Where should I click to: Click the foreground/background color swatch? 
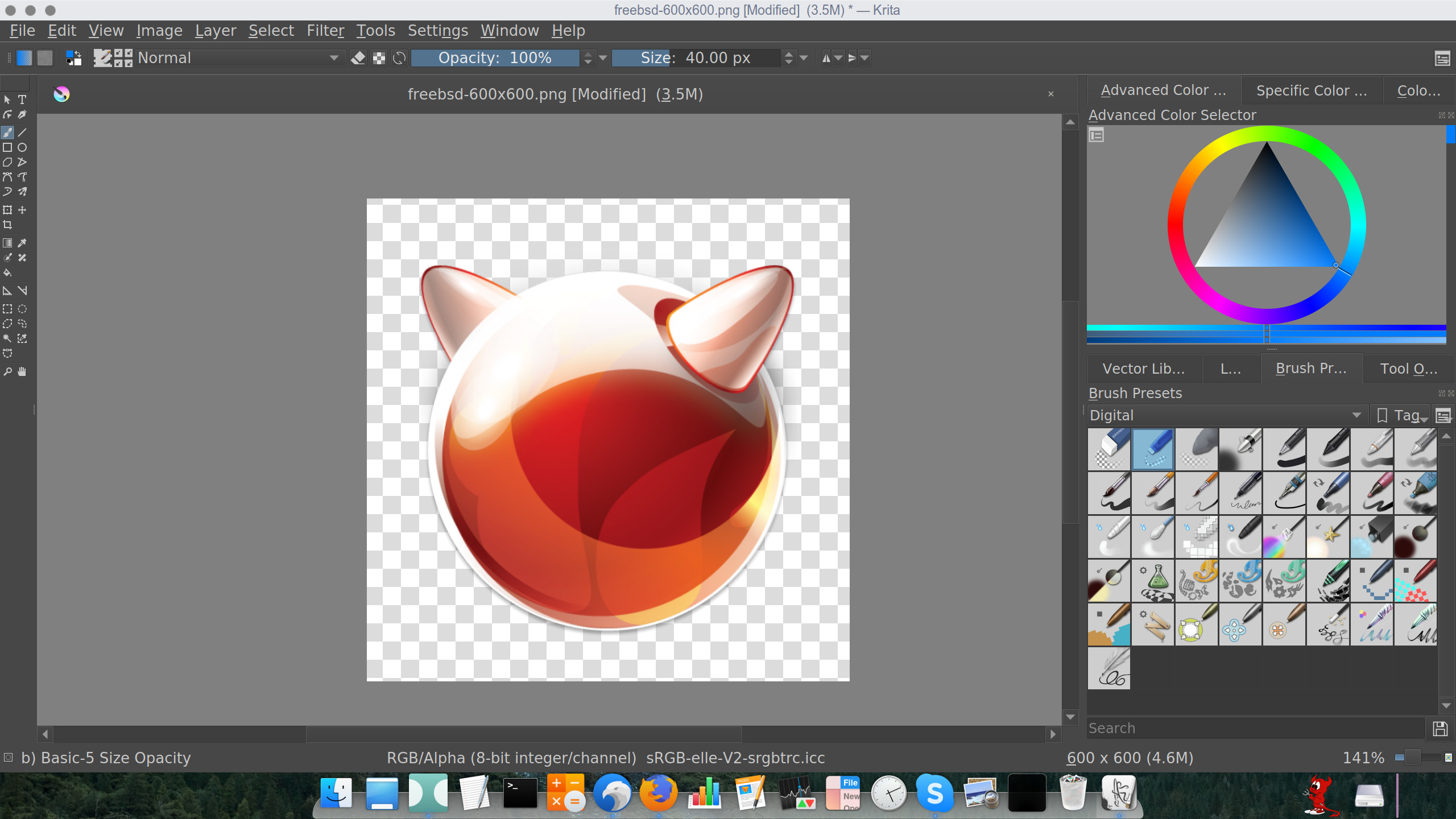point(73,58)
